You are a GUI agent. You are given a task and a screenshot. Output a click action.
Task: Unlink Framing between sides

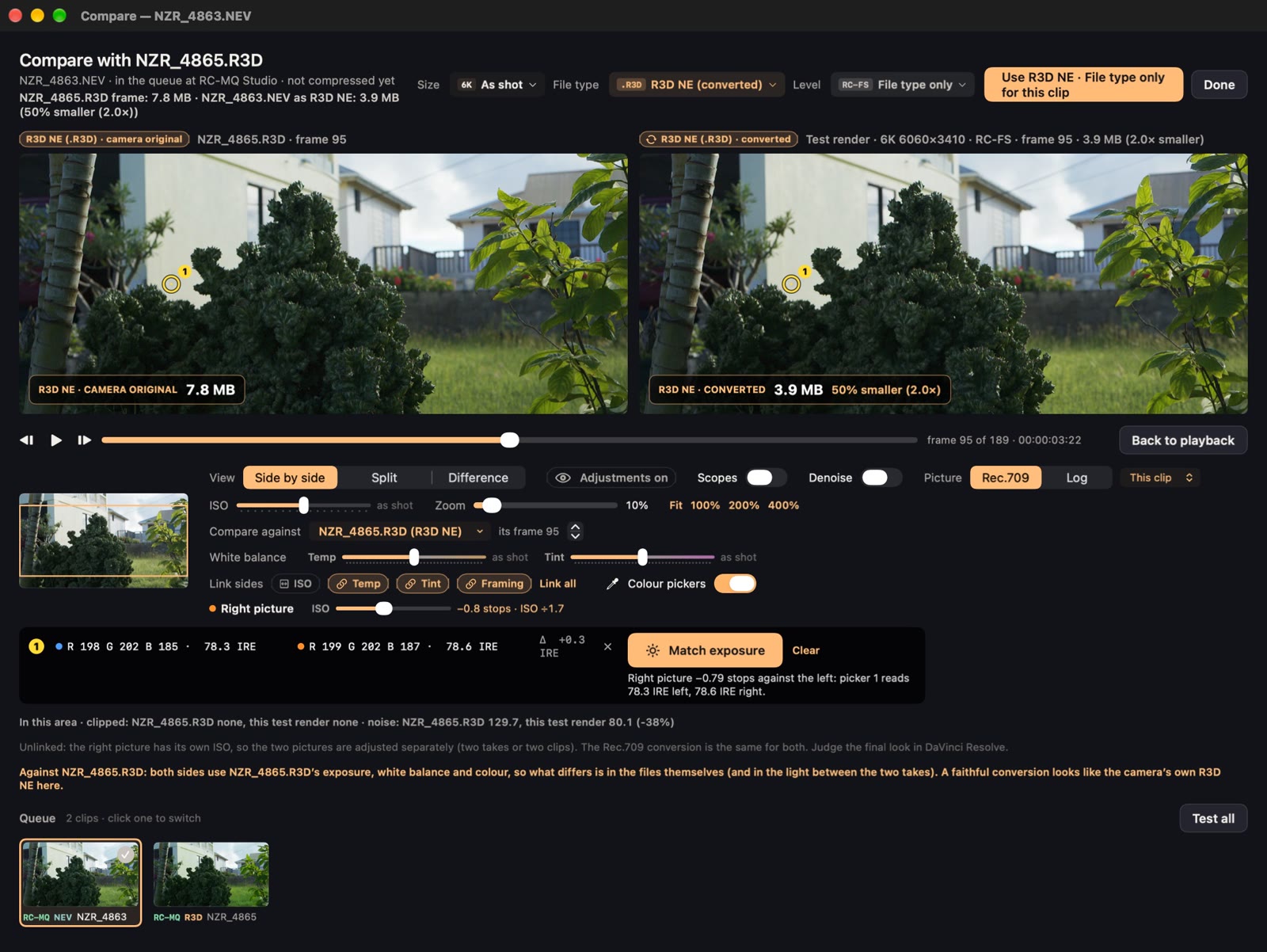click(494, 584)
